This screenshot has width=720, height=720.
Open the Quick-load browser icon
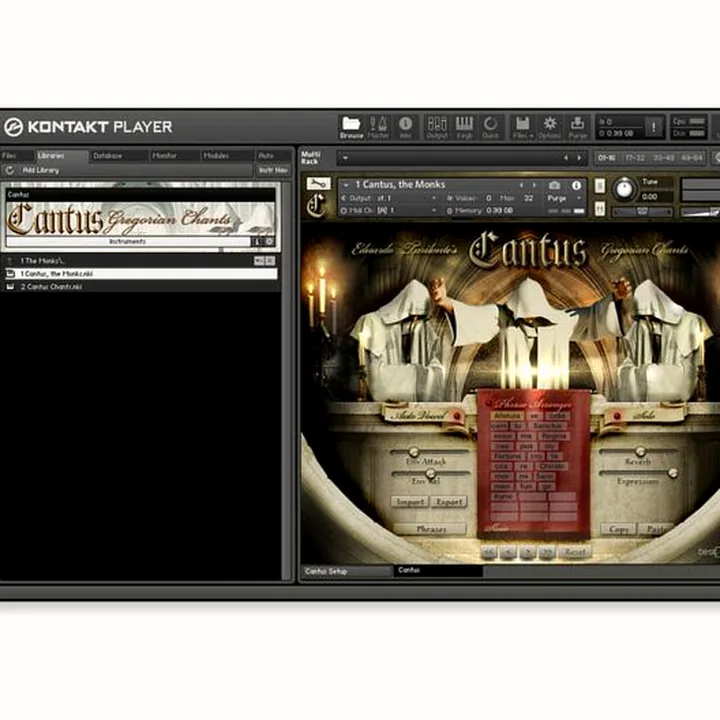click(490, 127)
